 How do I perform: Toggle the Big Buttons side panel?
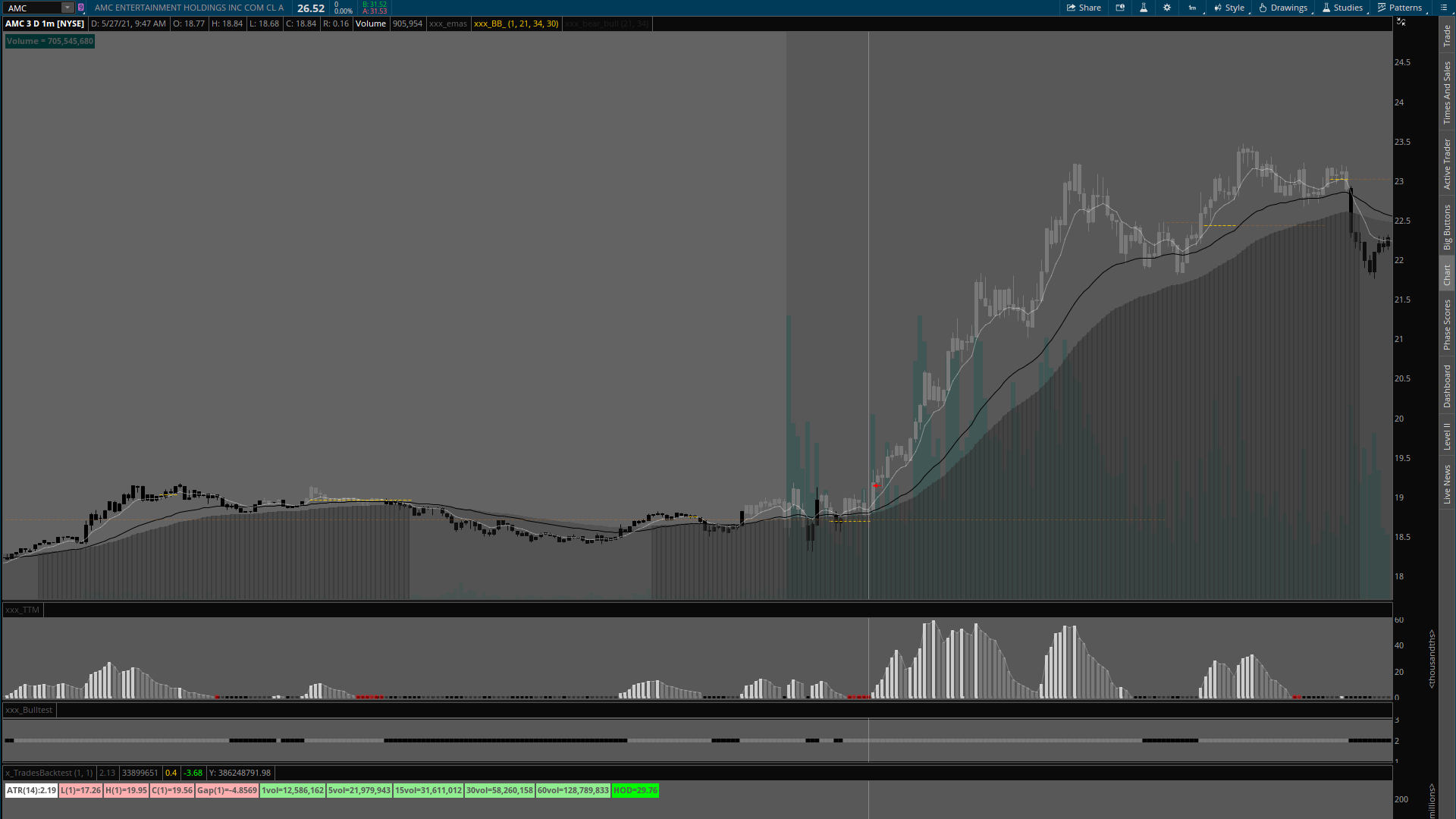1447,227
